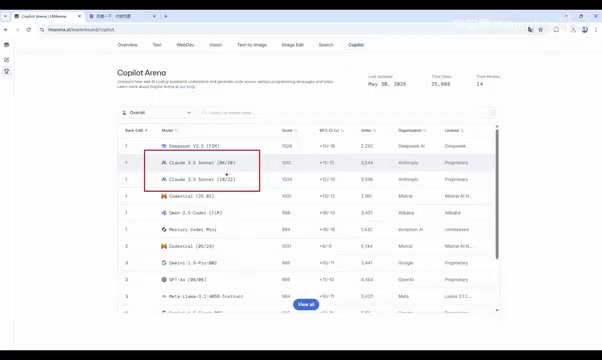Click the table scrollbar down arrow
The image size is (602, 360).
point(497,310)
